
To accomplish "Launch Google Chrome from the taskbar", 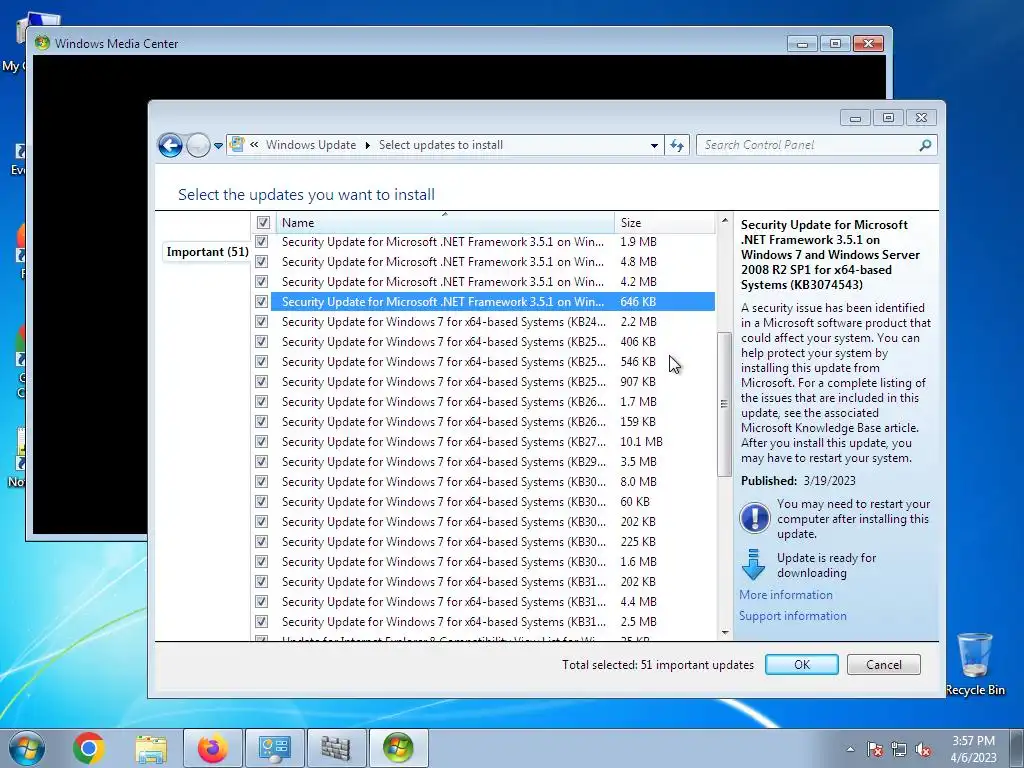I will pyautogui.click(x=89, y=748).
